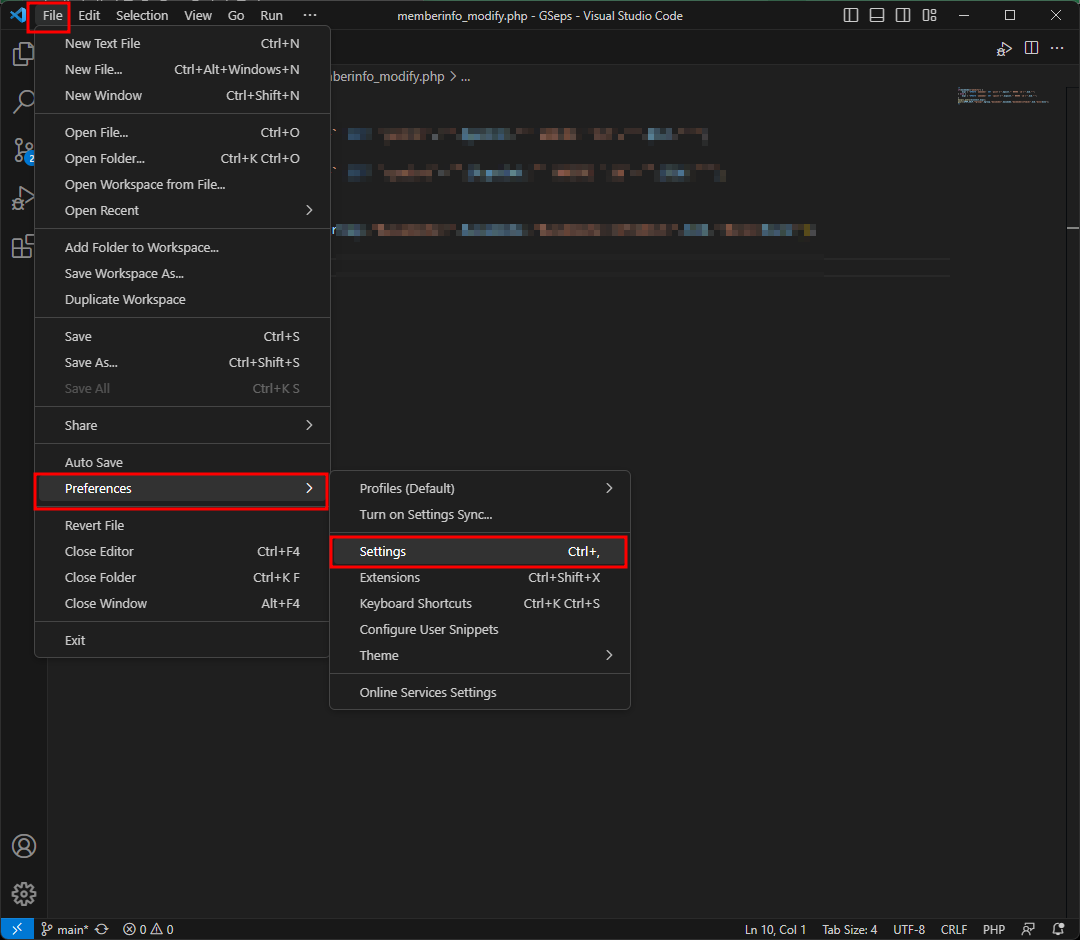Image resolution: width=1080 pixels, height=940 pixels.
Task: Open the Run menu
Action: pos(271,15)
